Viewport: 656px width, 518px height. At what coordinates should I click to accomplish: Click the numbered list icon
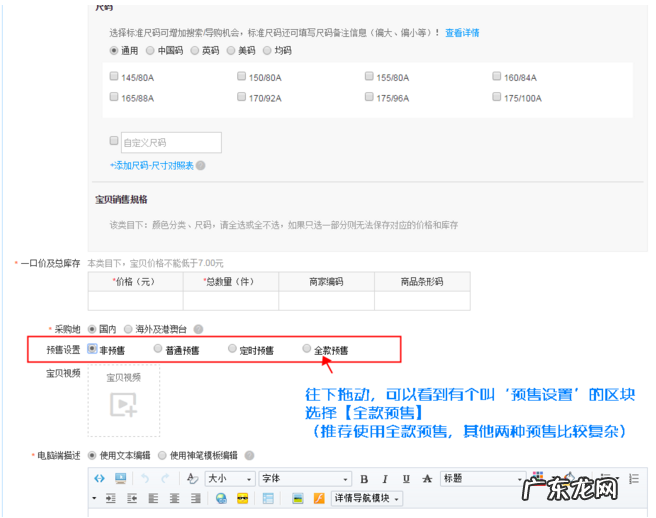(634, 479)
